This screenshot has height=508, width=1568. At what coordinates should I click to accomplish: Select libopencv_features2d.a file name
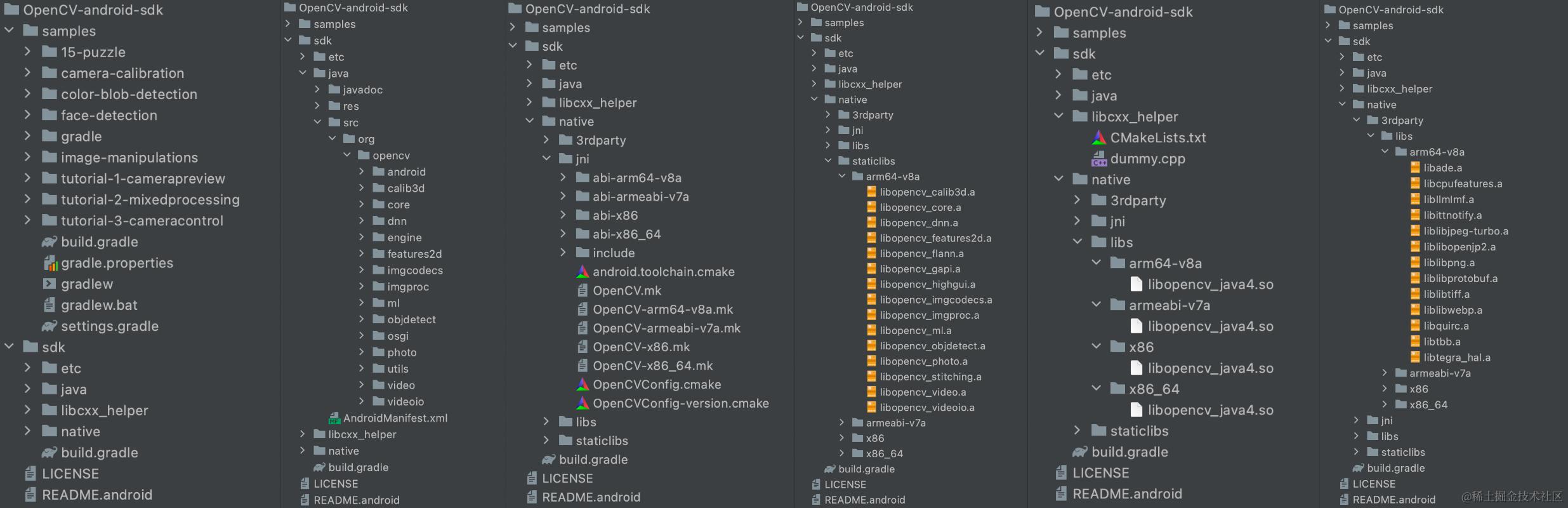click(x=936, y=238)
